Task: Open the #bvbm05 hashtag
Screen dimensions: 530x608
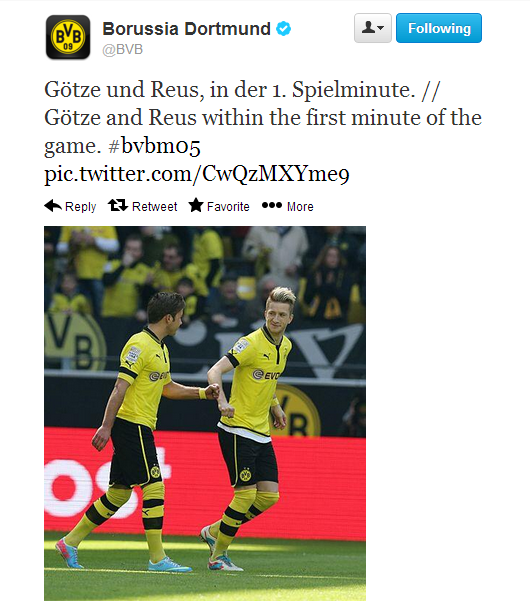Action: [x=155, y=146]
